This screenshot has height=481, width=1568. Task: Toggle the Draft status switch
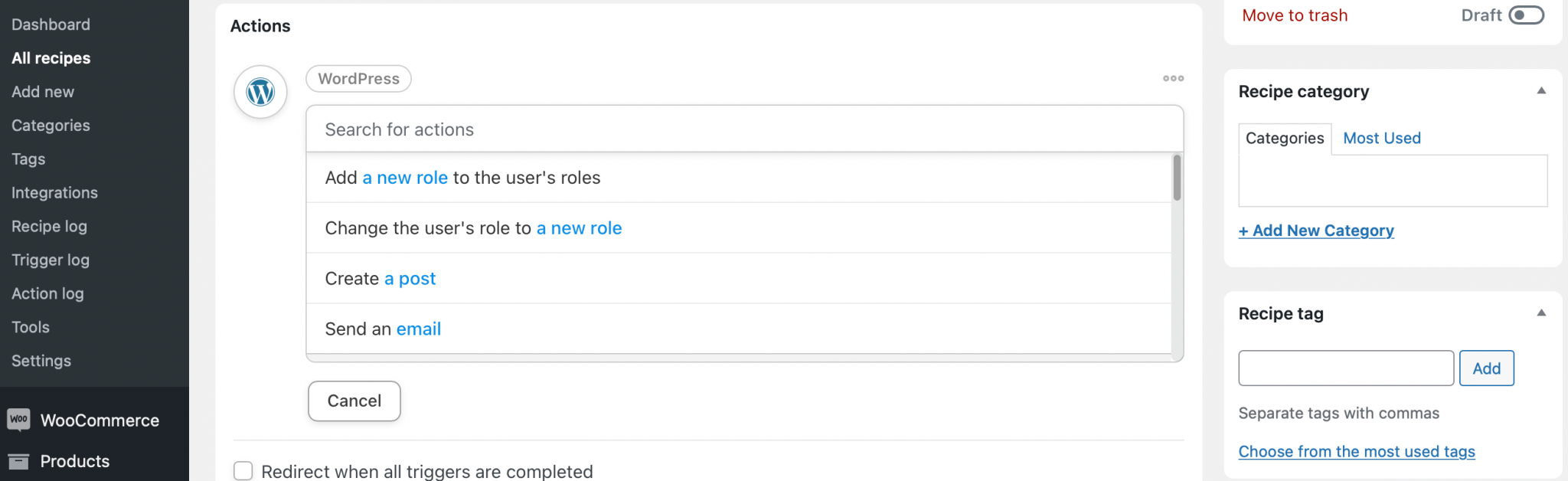[x=1526, y=15]
